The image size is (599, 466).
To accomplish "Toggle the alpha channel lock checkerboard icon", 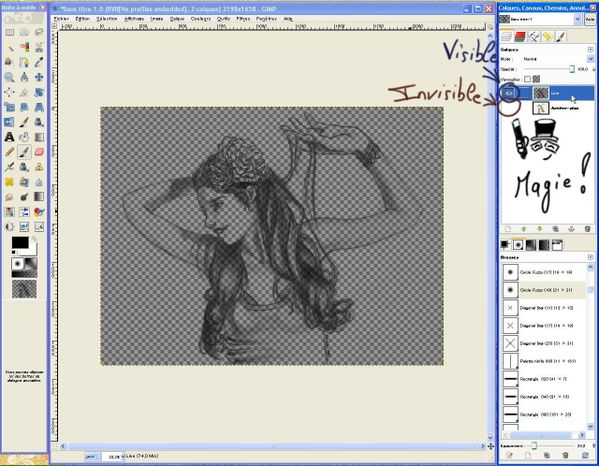I will click(536, 79).
